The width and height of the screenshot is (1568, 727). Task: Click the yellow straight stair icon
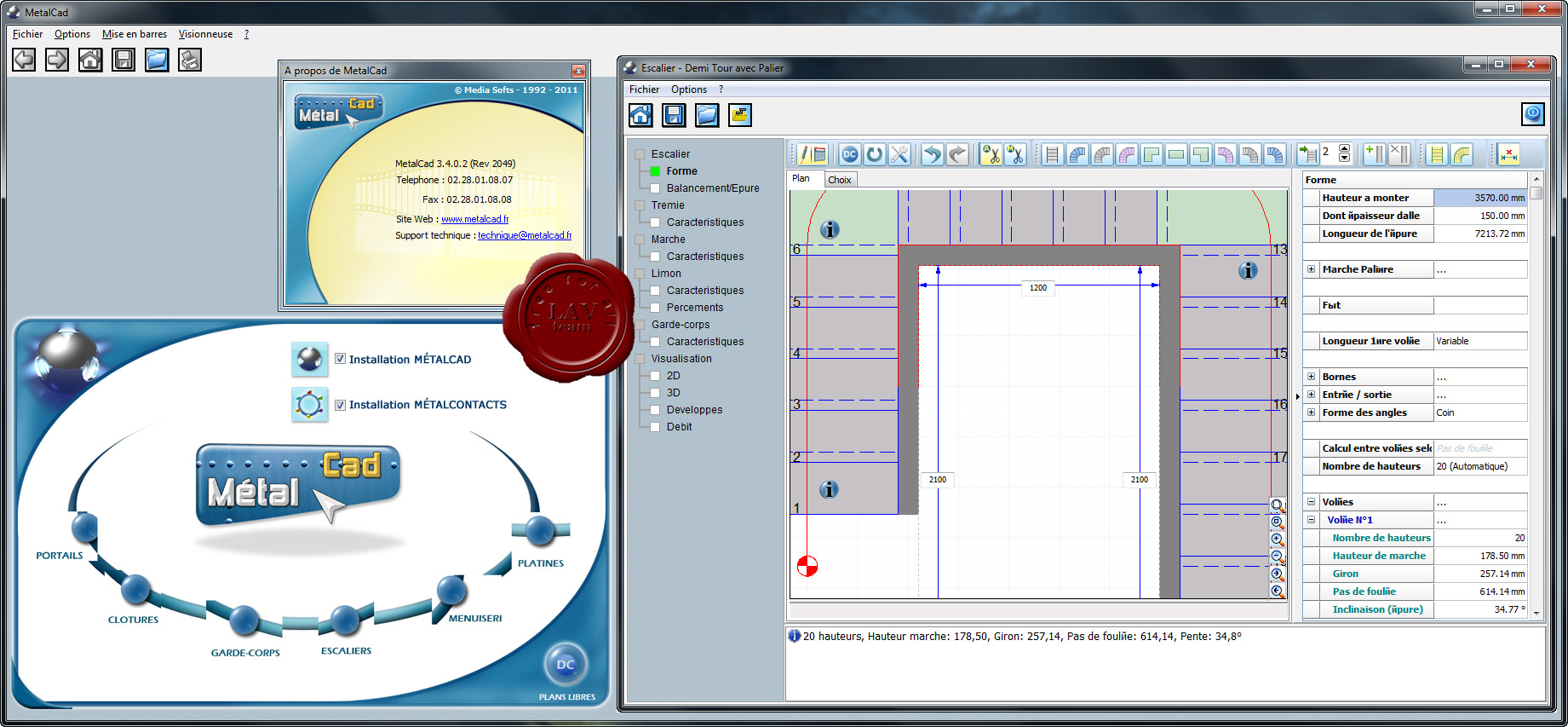1437,154
